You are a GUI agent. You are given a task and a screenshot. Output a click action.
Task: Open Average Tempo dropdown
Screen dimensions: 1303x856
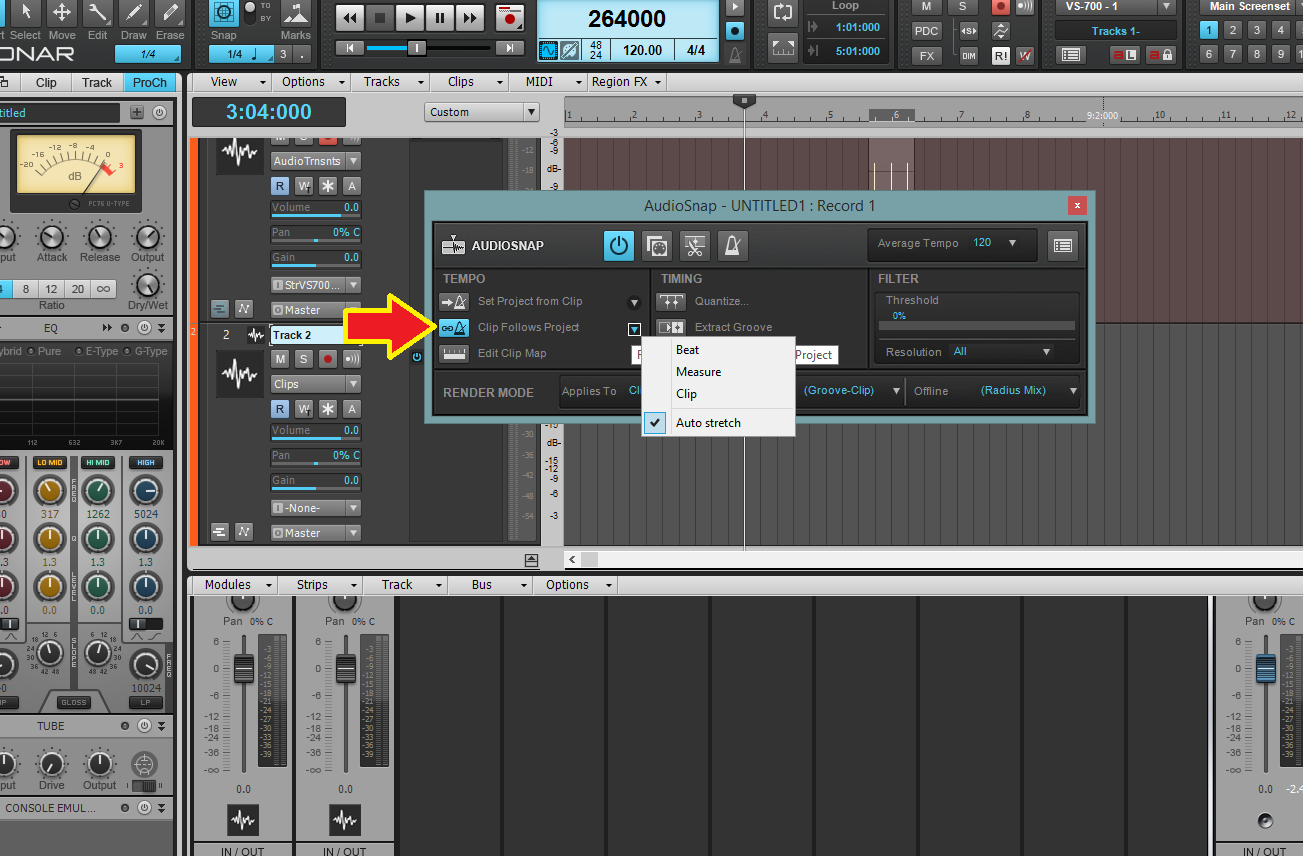pyautogui.click(x=1012, y=243)
